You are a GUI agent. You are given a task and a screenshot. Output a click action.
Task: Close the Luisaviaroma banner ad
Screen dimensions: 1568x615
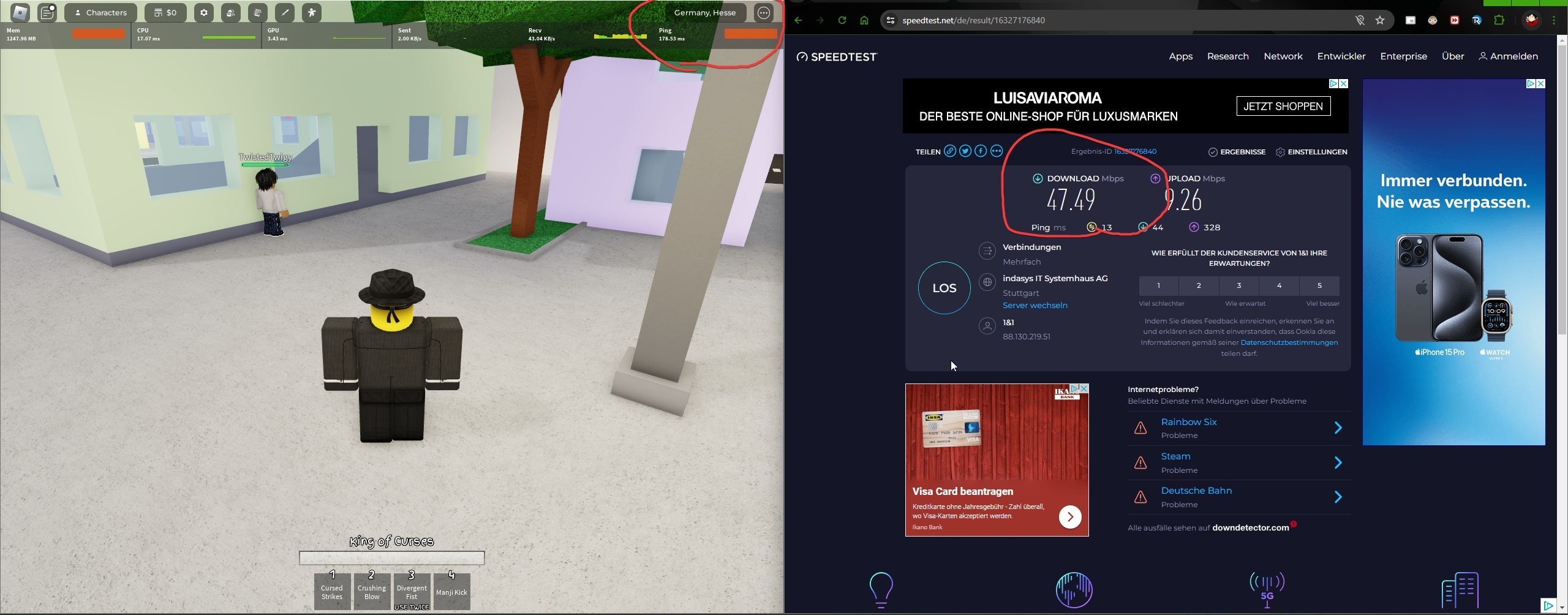[1343, 83]
